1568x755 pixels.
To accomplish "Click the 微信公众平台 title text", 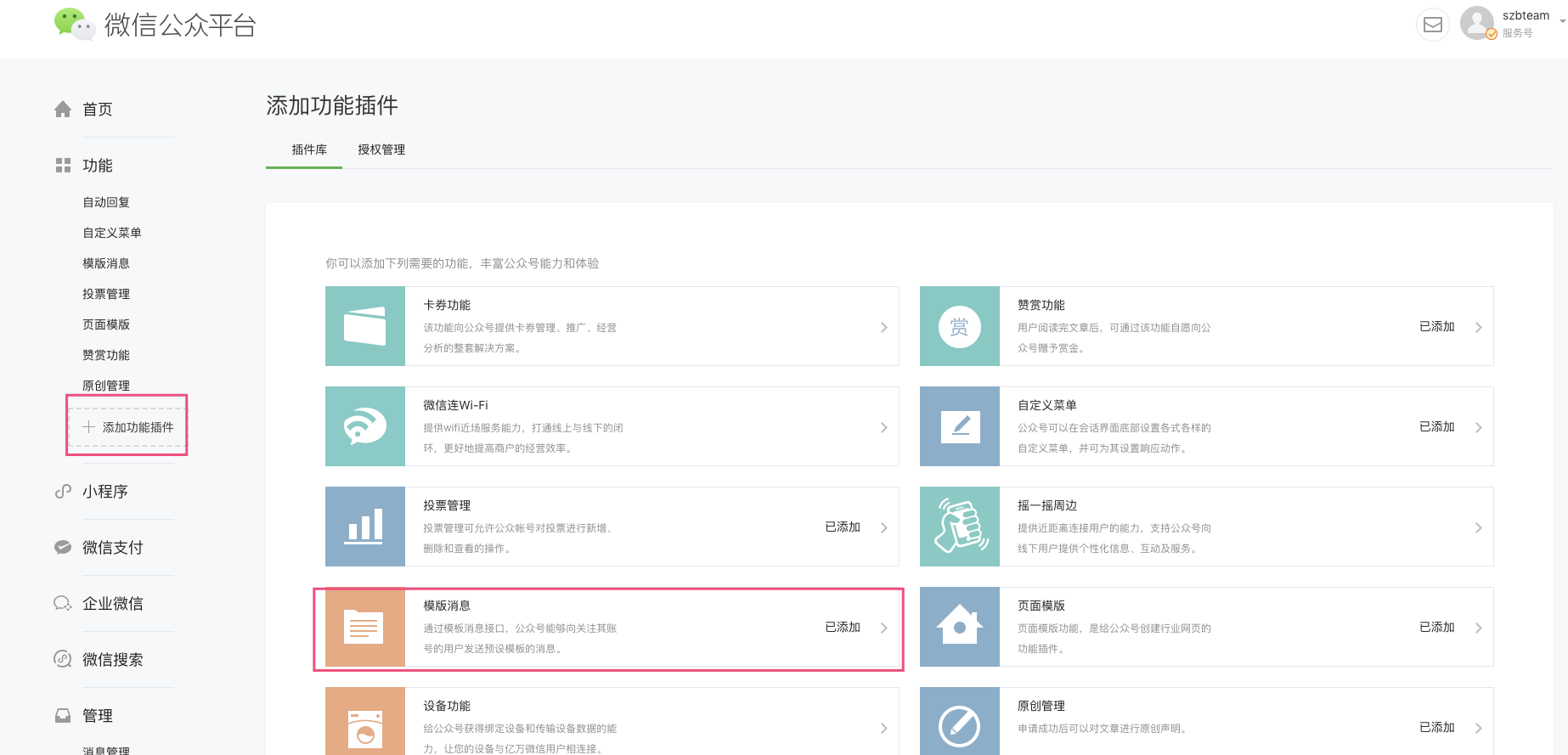I will 180,25.
